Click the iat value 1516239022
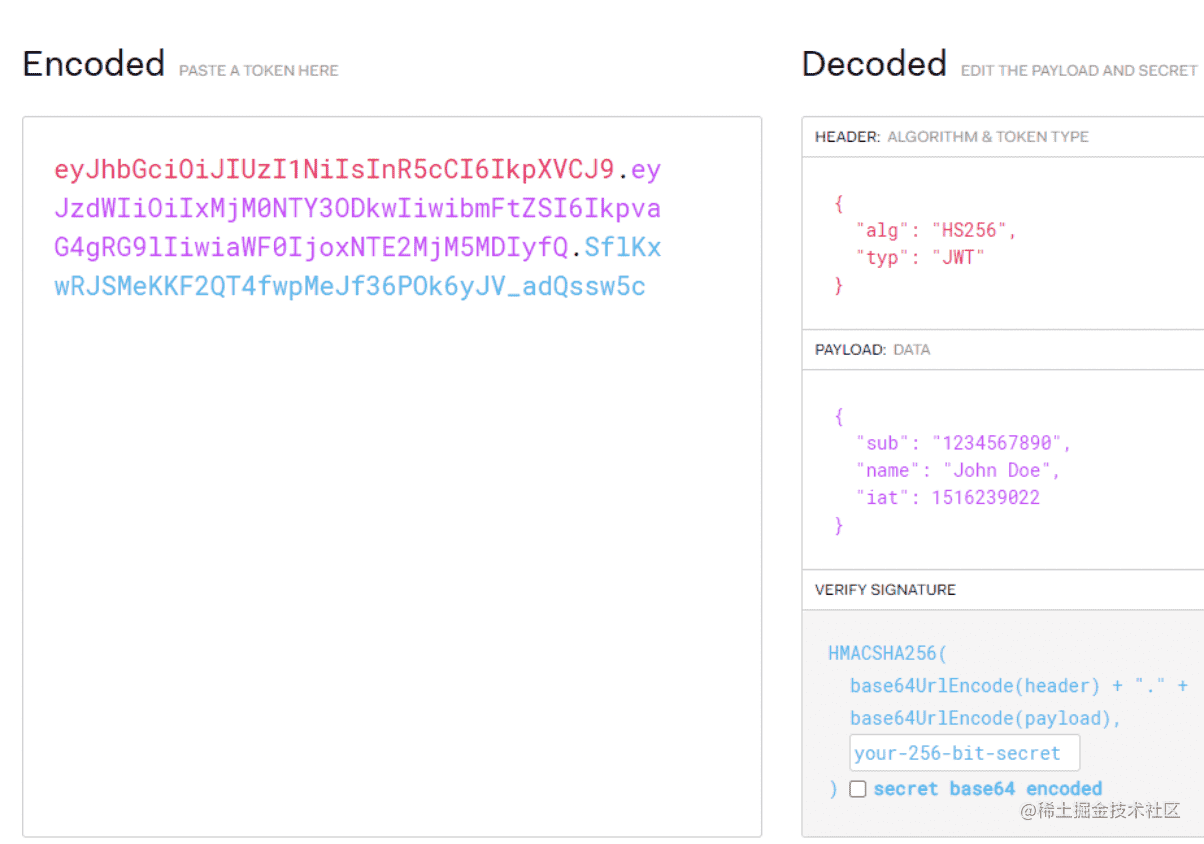This screenshot has width=1204, height=844. (x=985, y=497)
